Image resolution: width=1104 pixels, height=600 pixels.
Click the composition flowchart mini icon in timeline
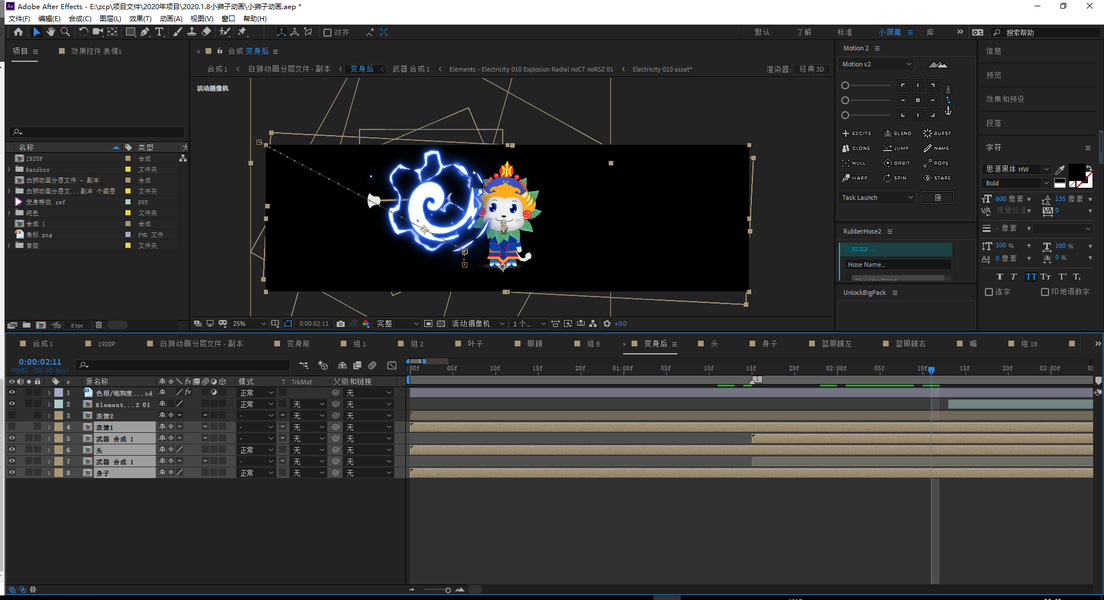303,365
